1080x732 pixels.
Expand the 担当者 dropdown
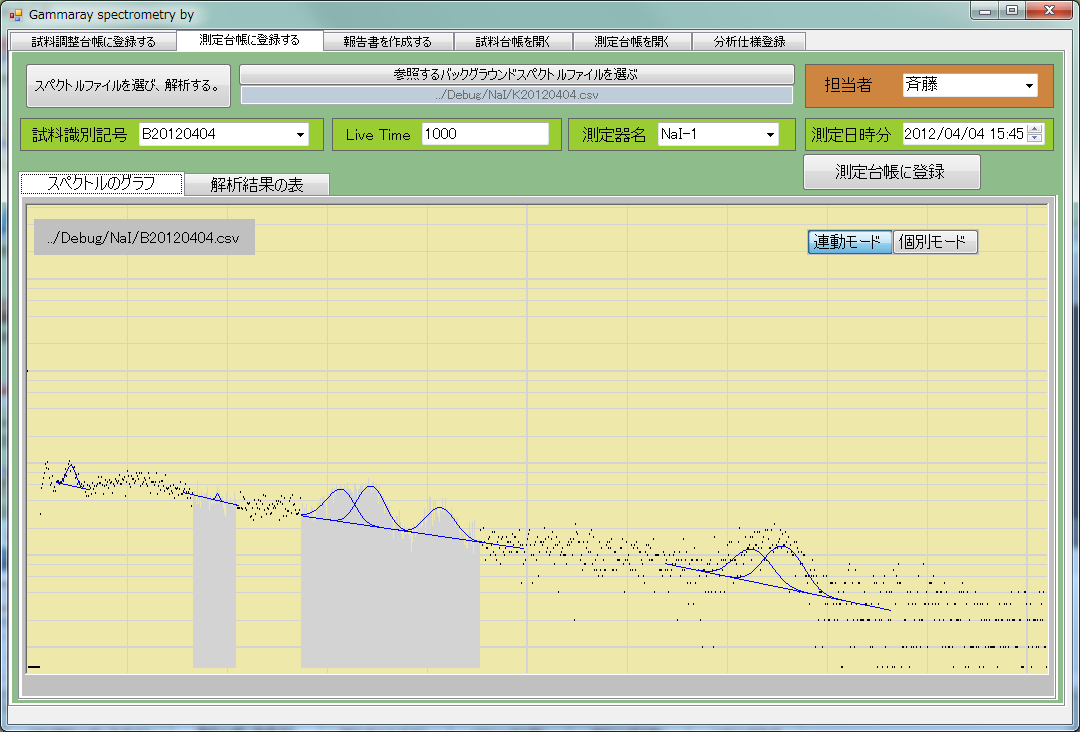(x=1029, y=86)
